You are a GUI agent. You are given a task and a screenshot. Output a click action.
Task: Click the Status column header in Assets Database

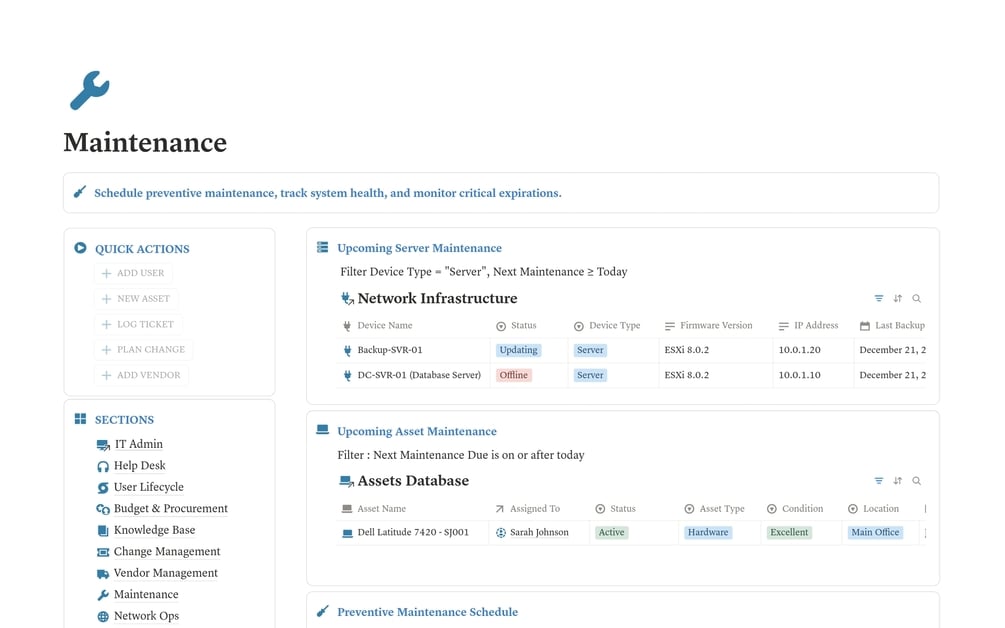[x=622, y=508]
